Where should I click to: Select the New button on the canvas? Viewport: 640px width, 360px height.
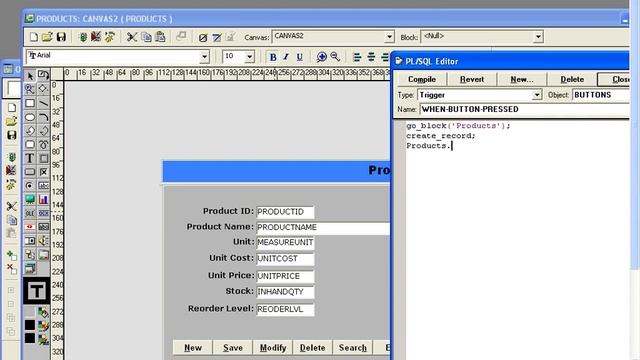(193, 348)
